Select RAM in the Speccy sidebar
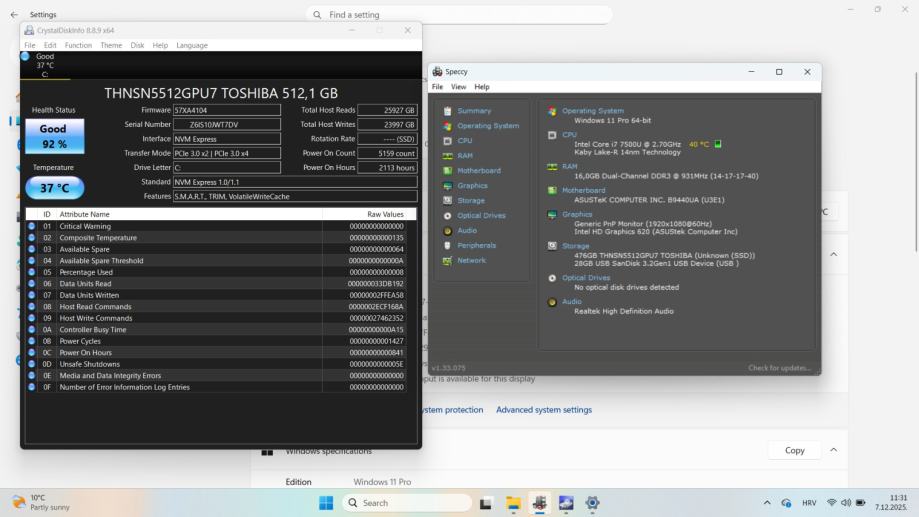Viewport: 919px width, 517px height. 465,155
